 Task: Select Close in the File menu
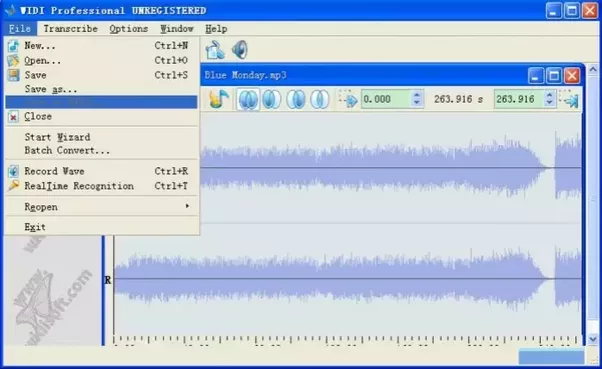[x=101, y=116]
